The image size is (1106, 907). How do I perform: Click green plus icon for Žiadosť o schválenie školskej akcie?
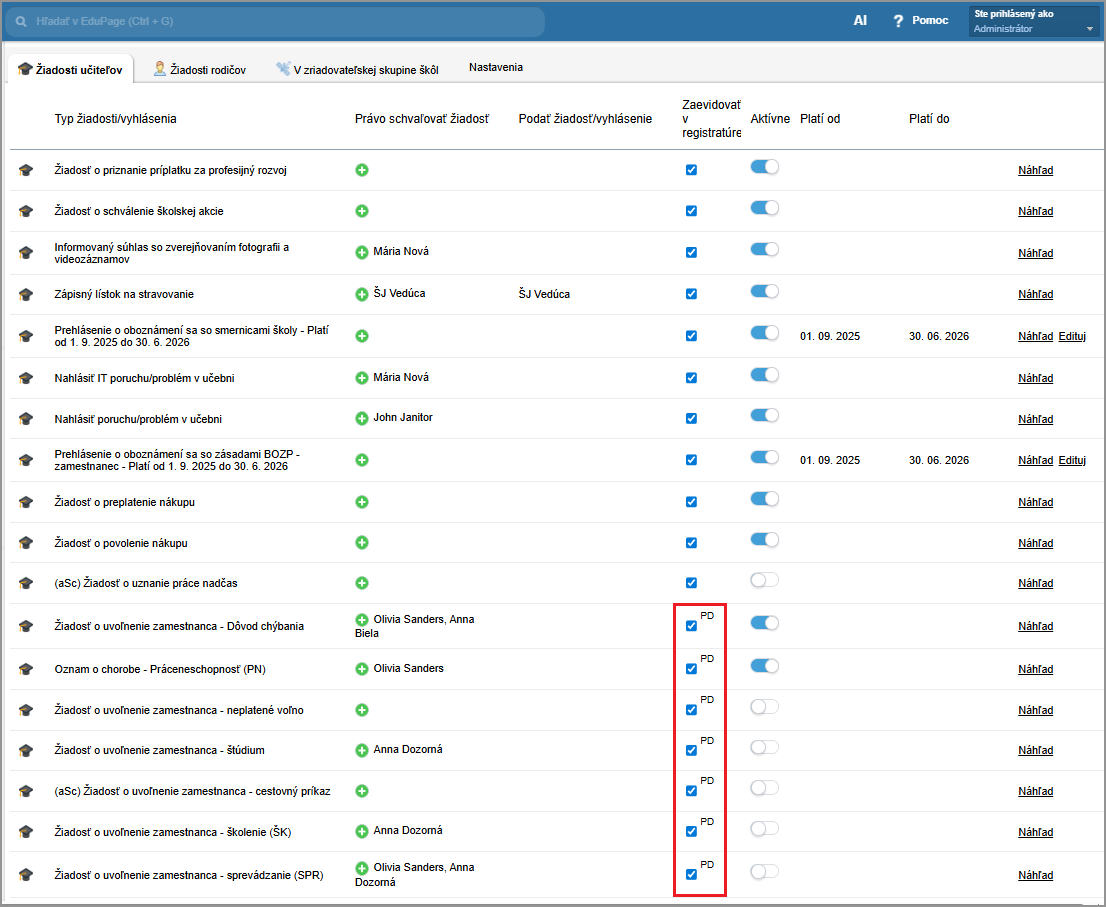362,211
